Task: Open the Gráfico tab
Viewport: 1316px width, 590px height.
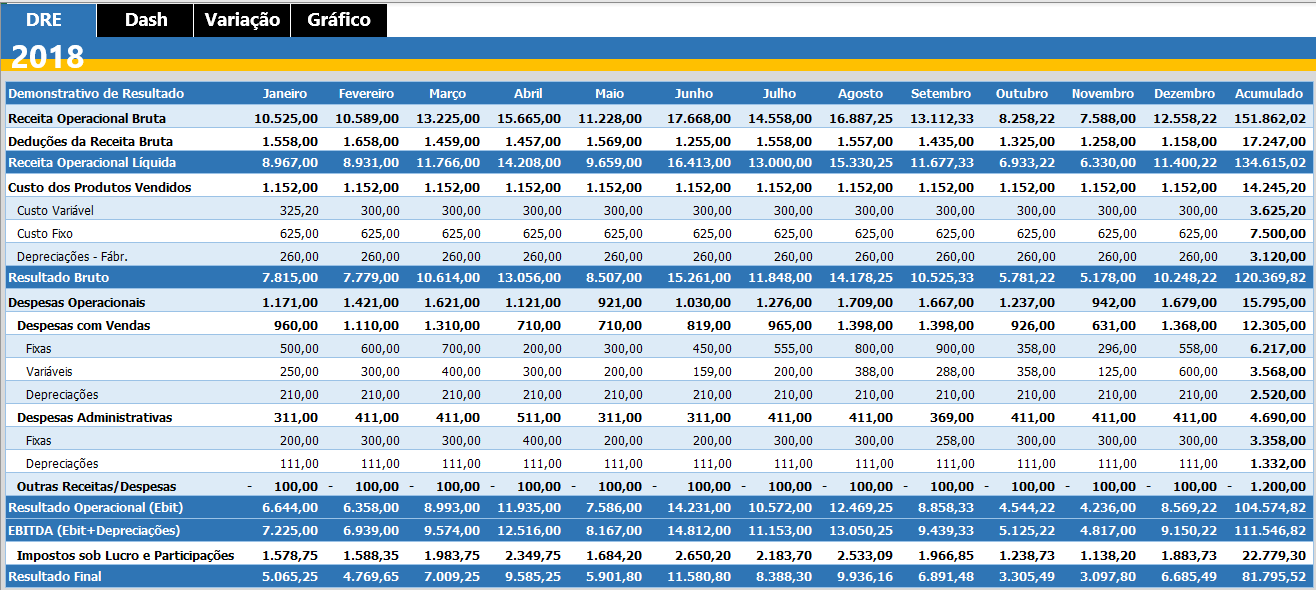Action: (337, 20)
